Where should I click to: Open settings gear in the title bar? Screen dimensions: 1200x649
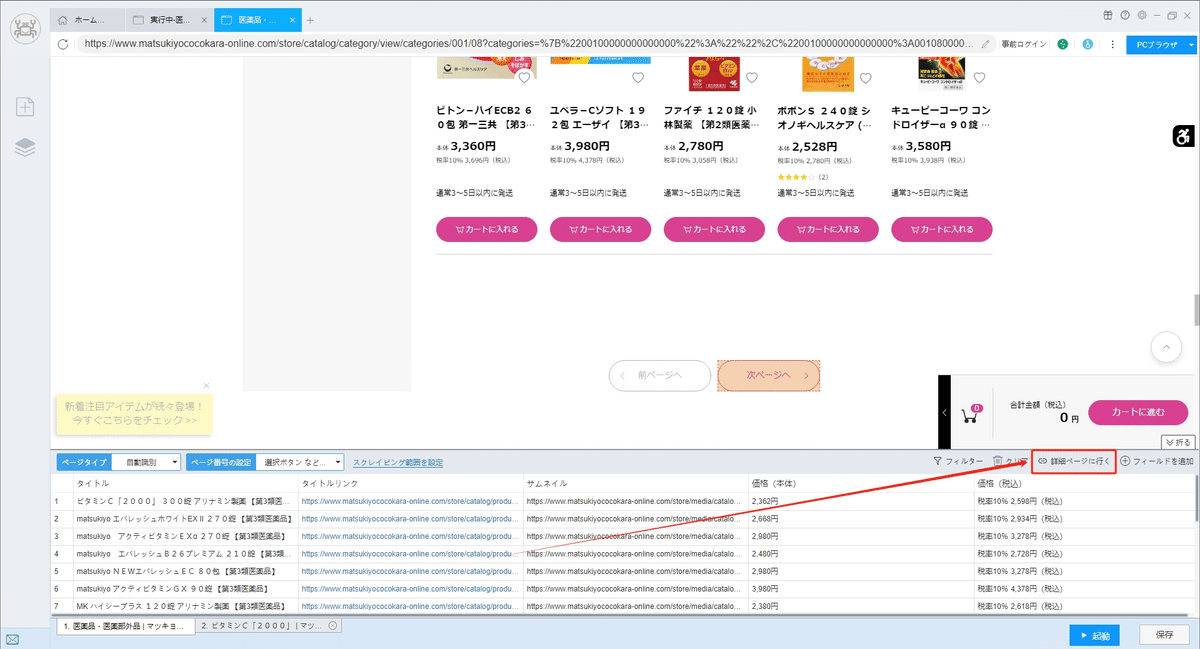point(1141,15)
